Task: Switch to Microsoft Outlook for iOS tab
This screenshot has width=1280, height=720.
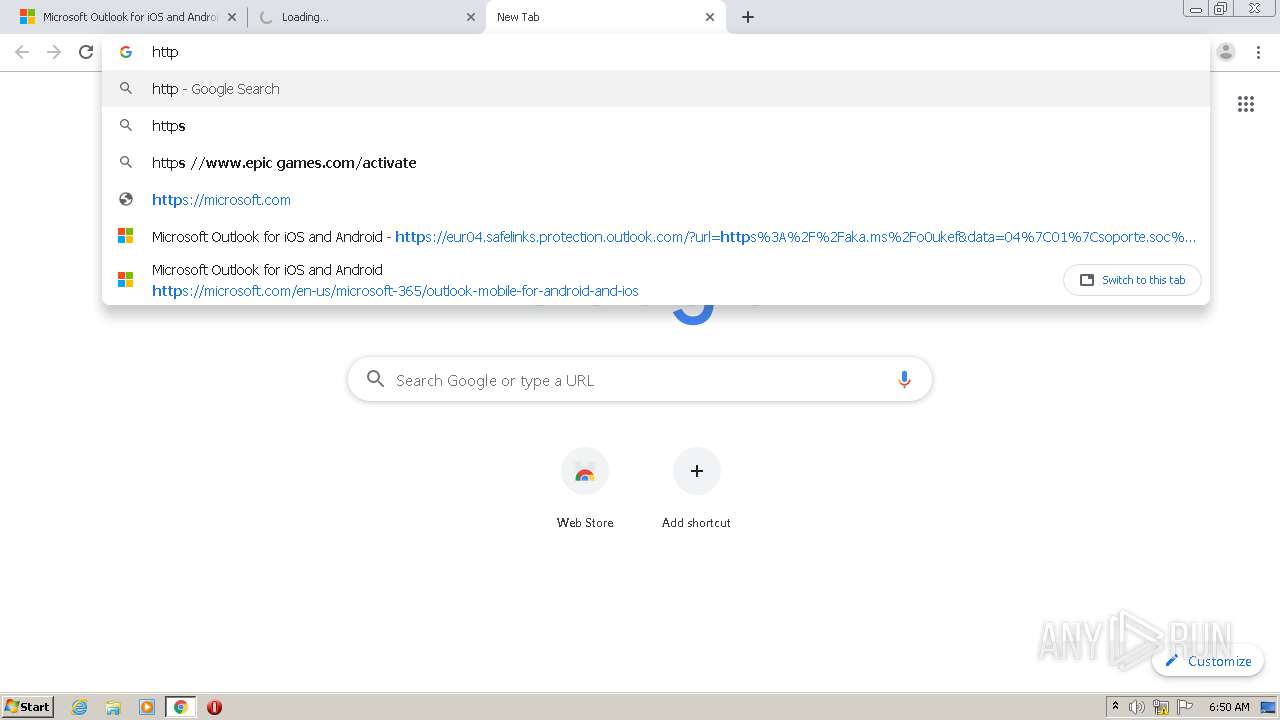Action: [x=127, y=17]
